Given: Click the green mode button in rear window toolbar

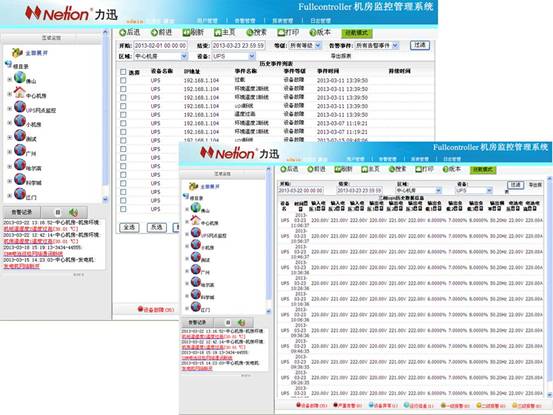Looking at the screenshot, I should tap(357, 33).
